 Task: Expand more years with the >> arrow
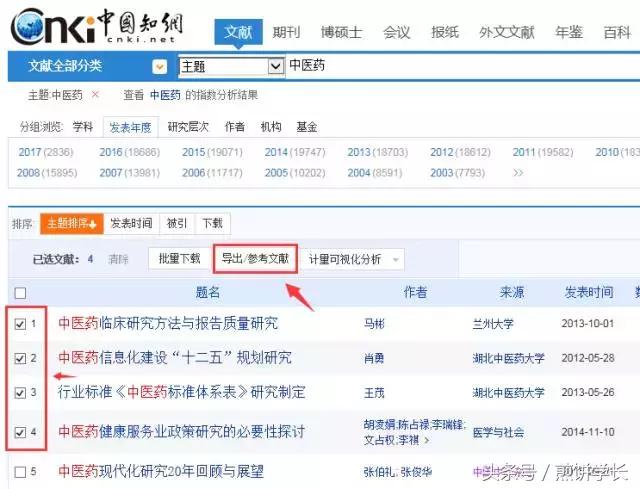click(x=518, y=173)
